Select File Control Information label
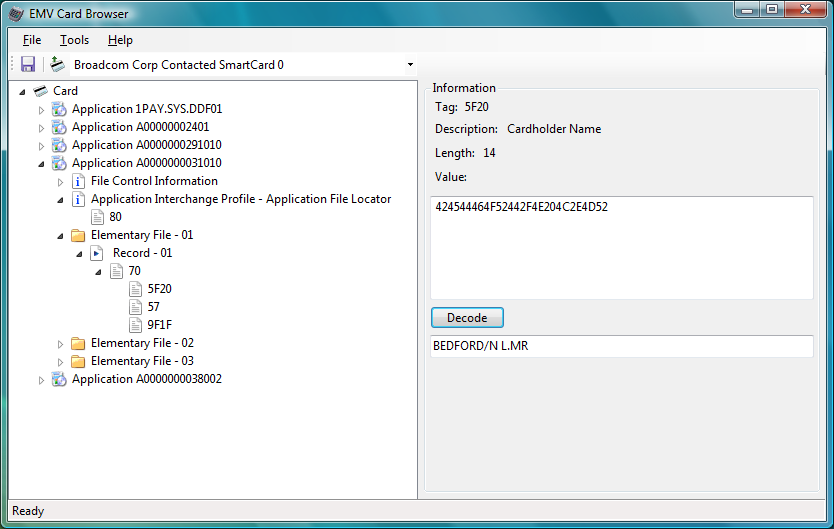Viewport: 834px width, 529px height. point(154,181)
